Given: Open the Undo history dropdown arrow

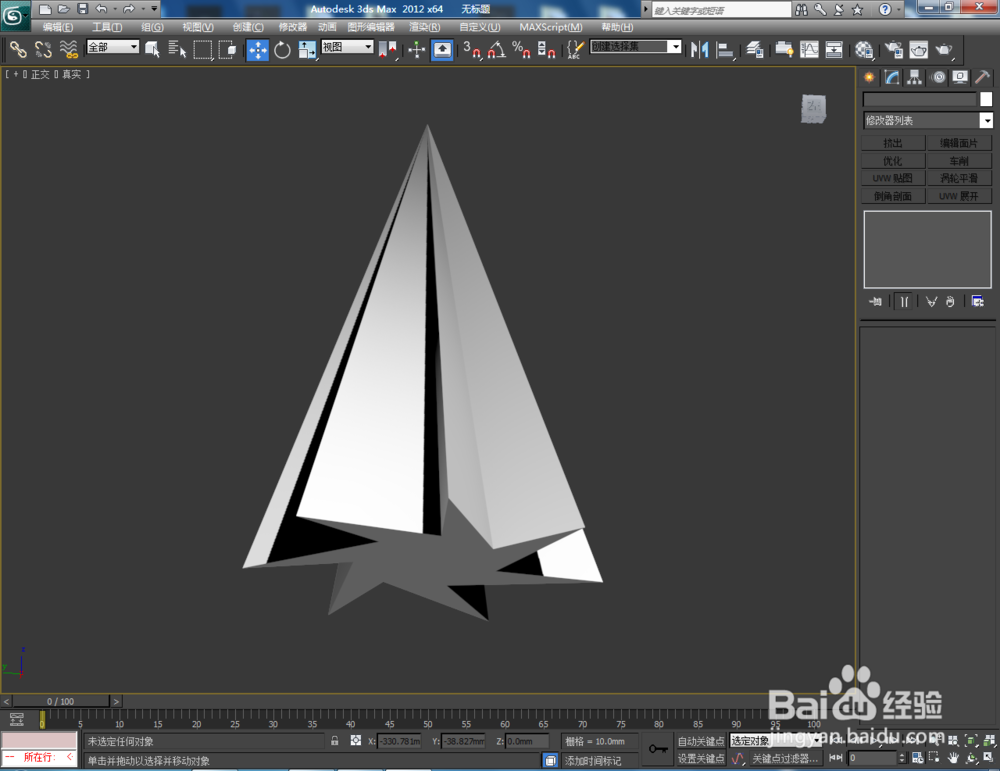Looking at the screenshot, I should (x=115, y=9).
